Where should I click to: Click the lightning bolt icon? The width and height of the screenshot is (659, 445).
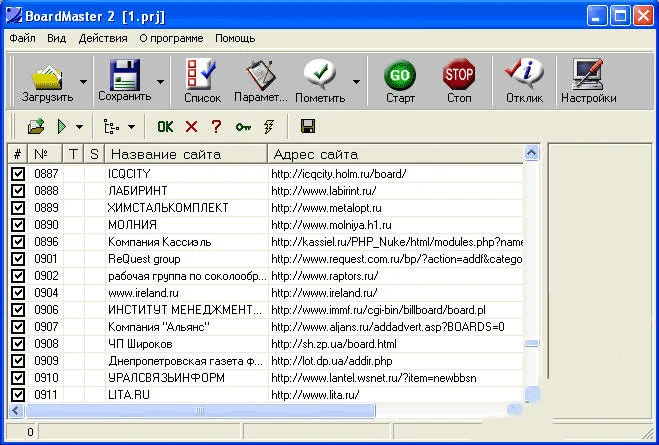pos(269,126)
